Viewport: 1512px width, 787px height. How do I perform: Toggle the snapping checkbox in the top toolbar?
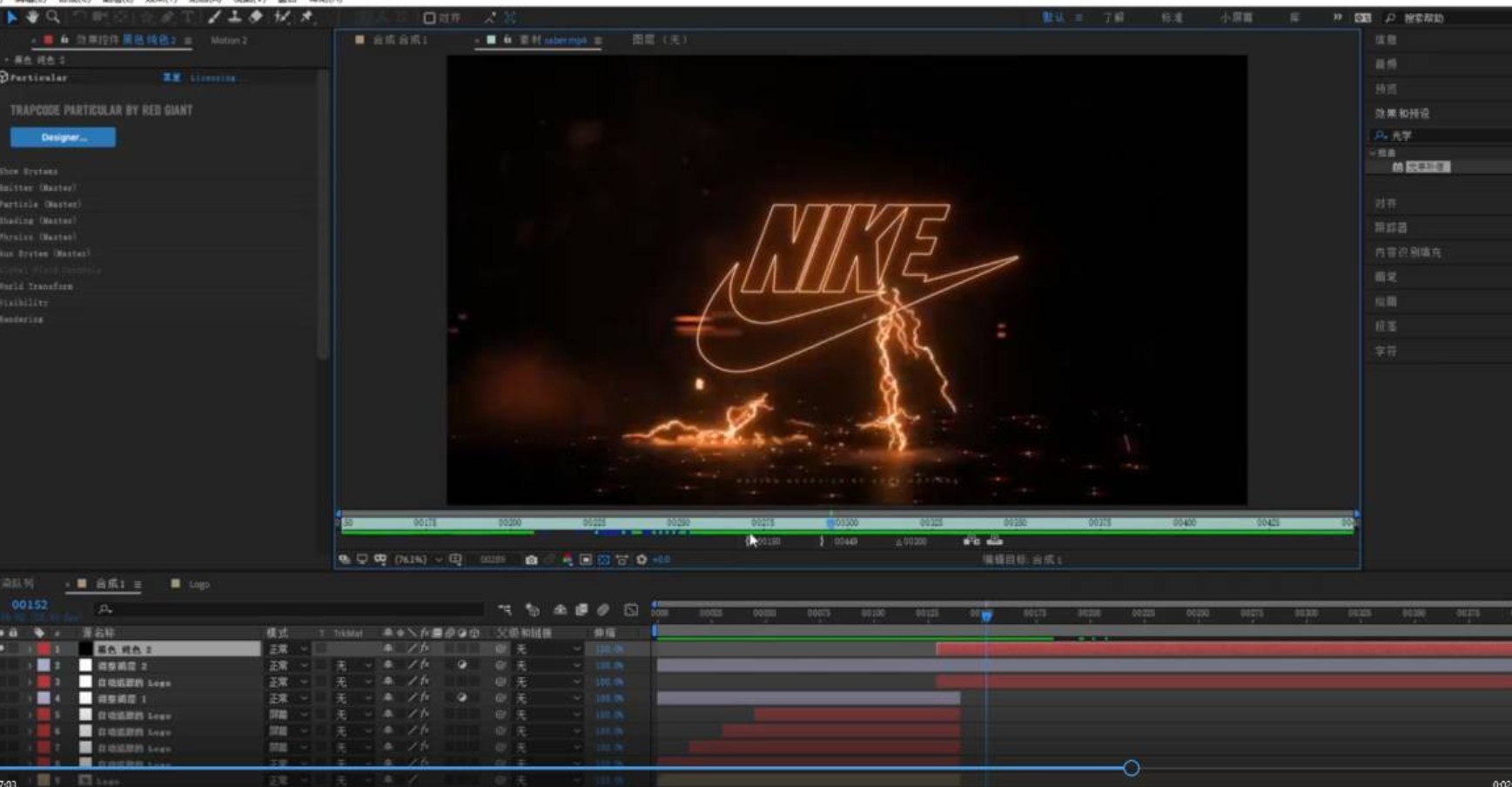429,17
